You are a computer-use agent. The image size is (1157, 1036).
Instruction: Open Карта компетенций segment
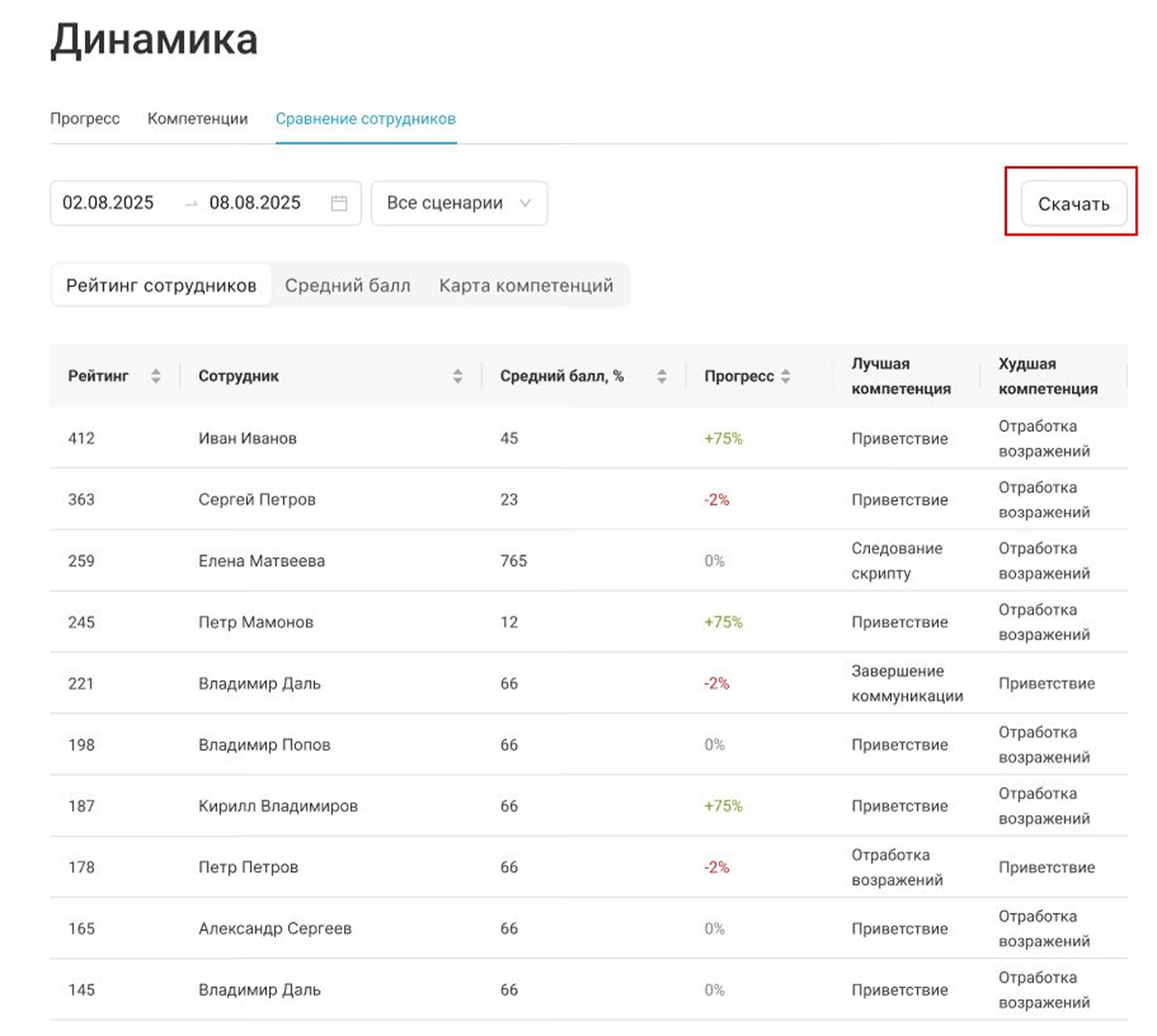tap(526, 285)
